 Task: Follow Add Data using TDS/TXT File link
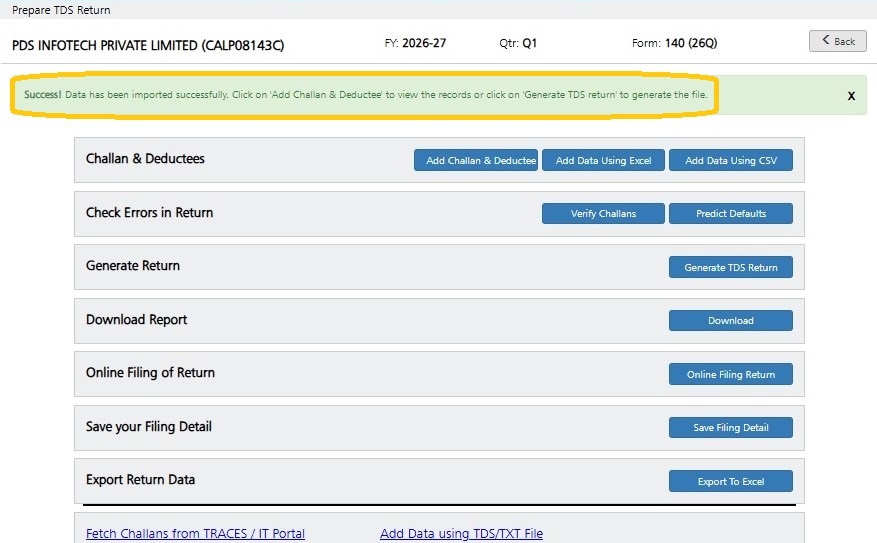pos(461,533)
